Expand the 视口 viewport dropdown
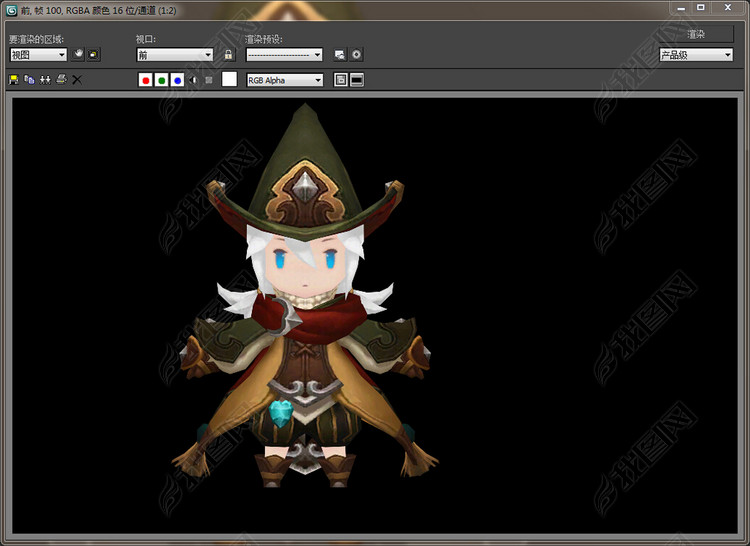This screenshot has width=750, height=546. [x=175, y=55]
